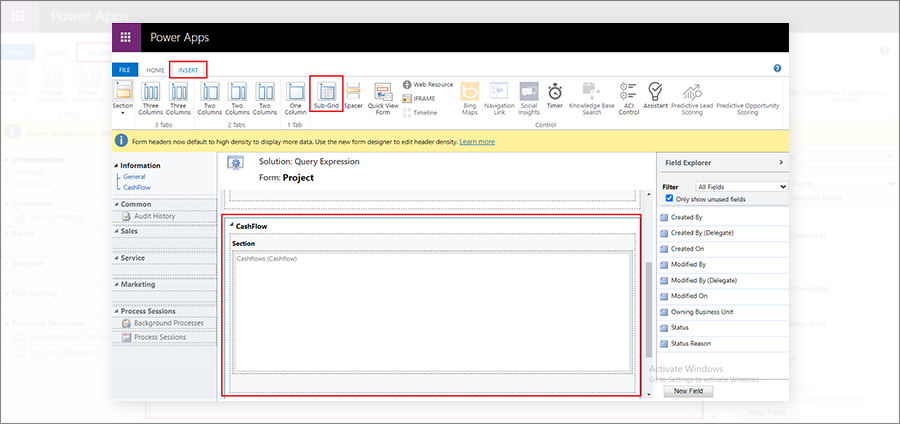Insert a Quick View Form
This screenshot has height=424, width=900.
click(383, 99)
